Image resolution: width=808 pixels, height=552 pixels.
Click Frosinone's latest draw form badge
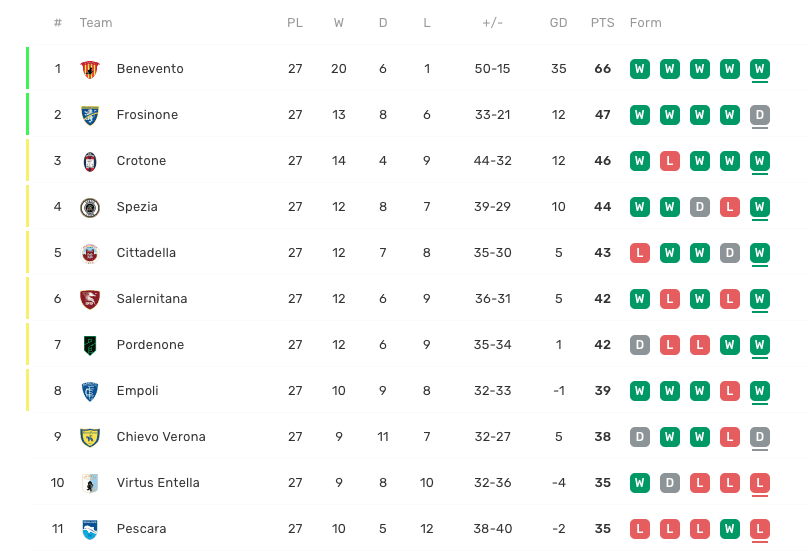pos(760,115)
